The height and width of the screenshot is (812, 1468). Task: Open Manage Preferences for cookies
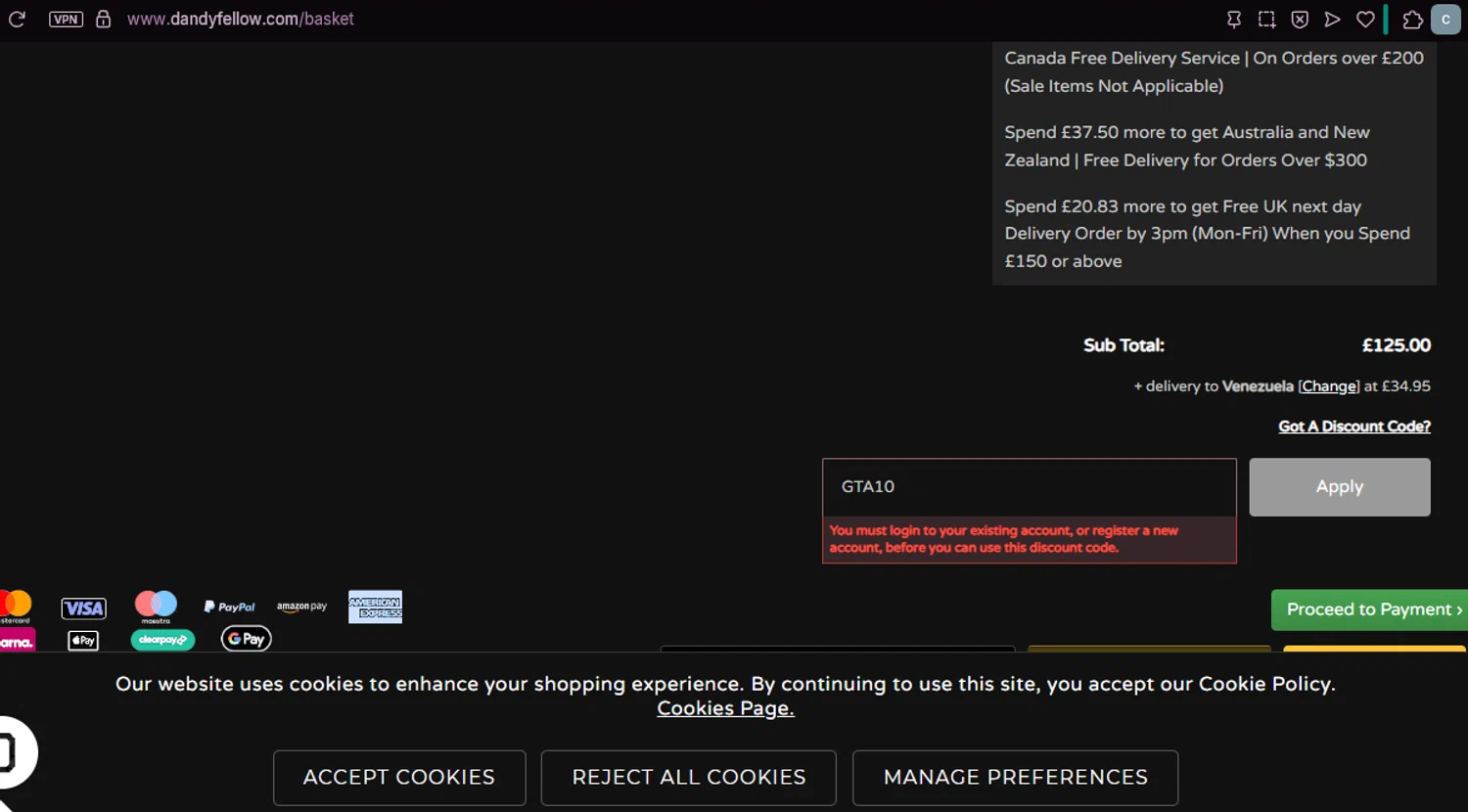1015,778
